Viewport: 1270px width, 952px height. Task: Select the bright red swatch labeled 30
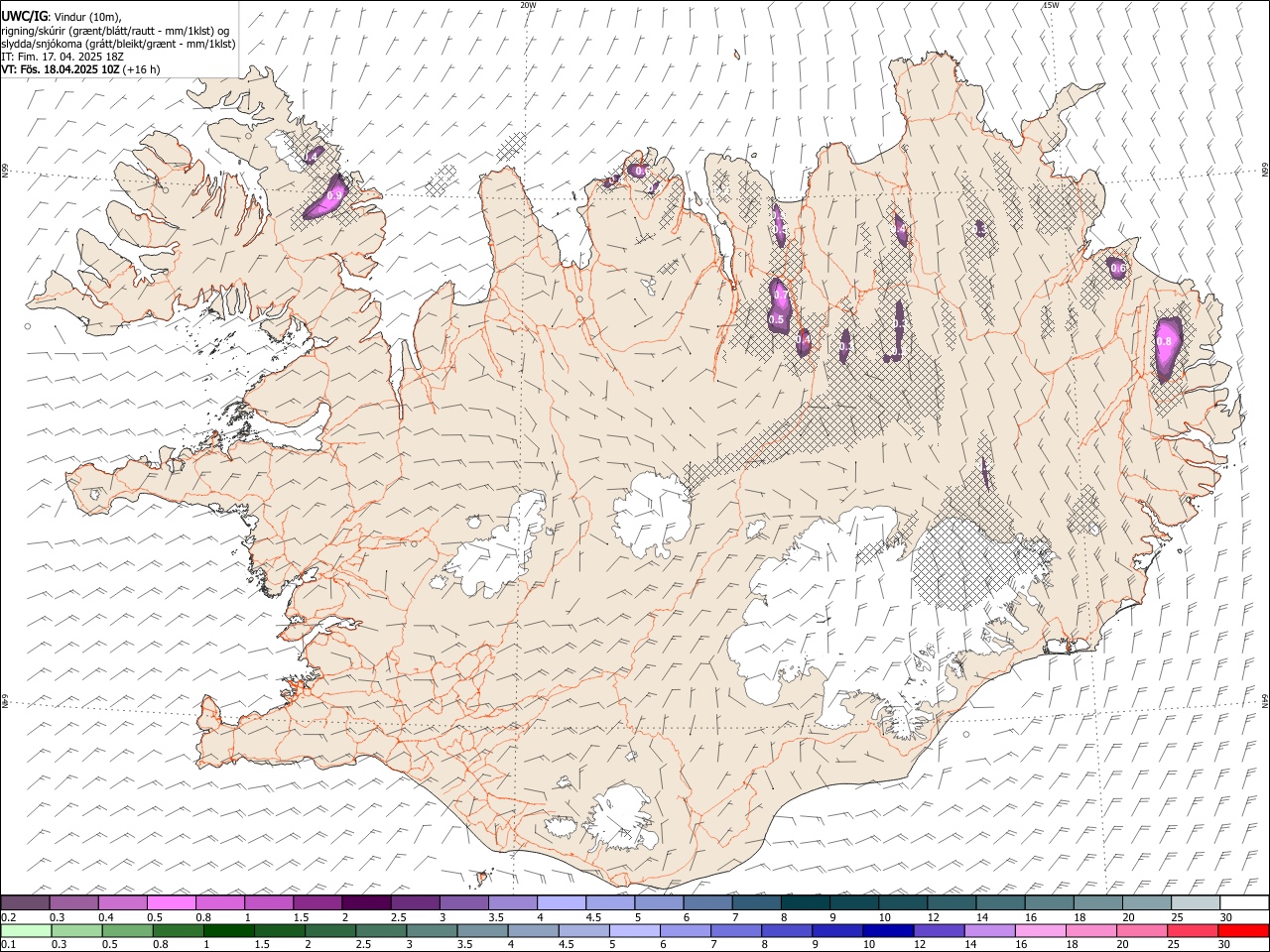point(1243,930)
